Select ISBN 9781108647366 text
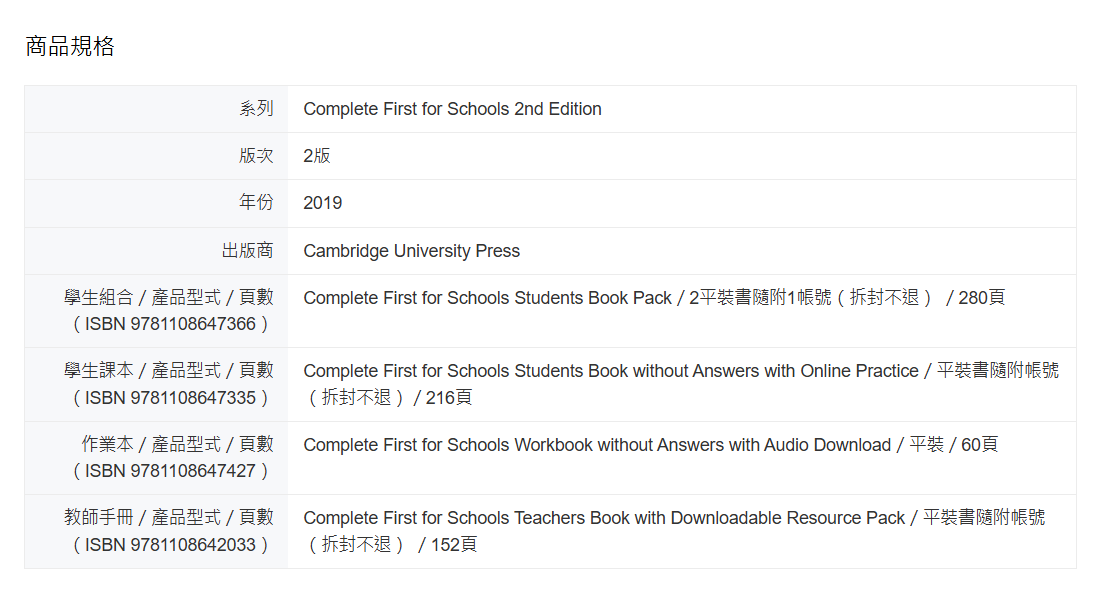The image size is (1104, 590). pyautogui.click(x=170, y=324)
